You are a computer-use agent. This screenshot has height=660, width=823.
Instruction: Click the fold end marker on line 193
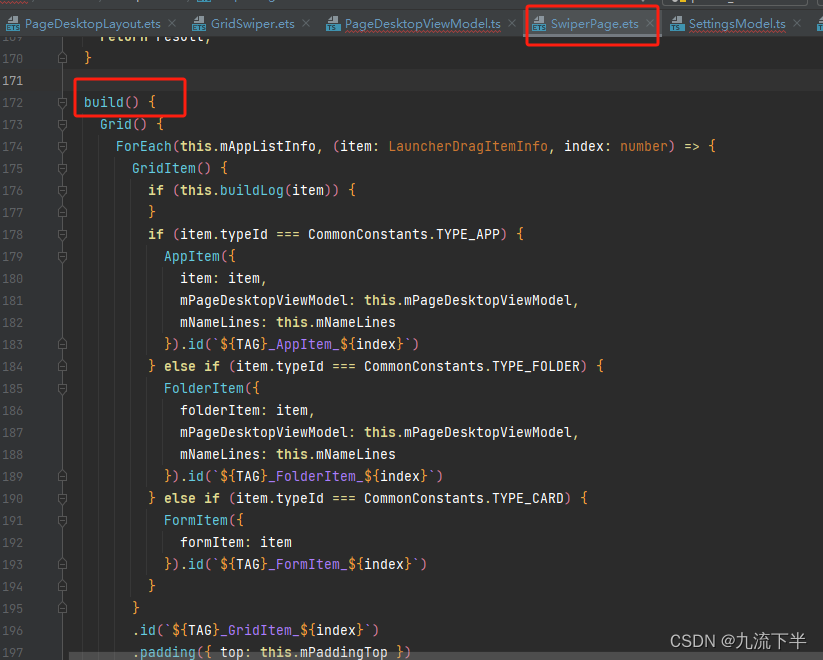click(x=62, y=564)
